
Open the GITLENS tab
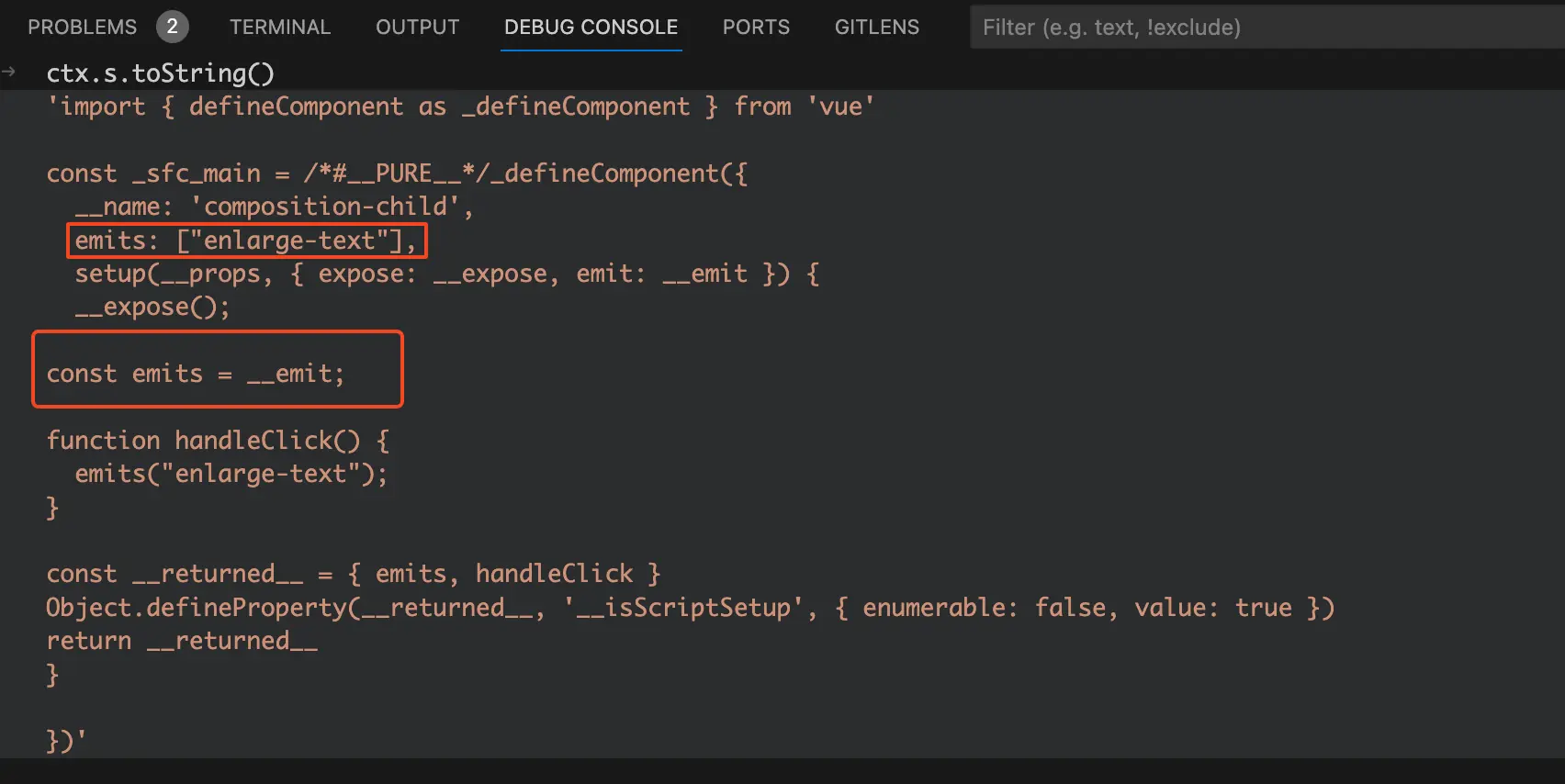click(x=876, y=27)
